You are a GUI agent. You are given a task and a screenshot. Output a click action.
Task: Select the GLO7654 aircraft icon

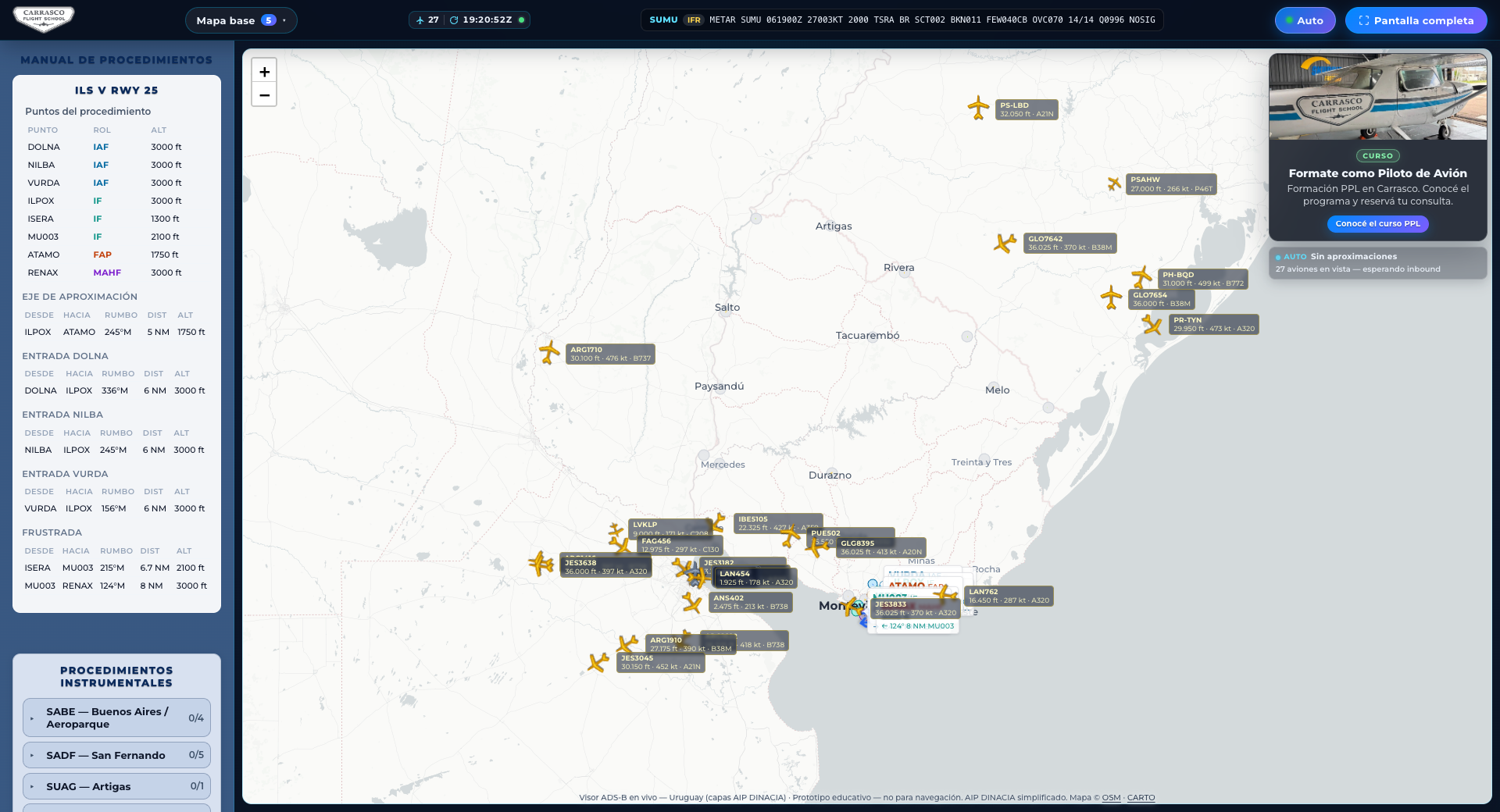tap(1111, 297)
